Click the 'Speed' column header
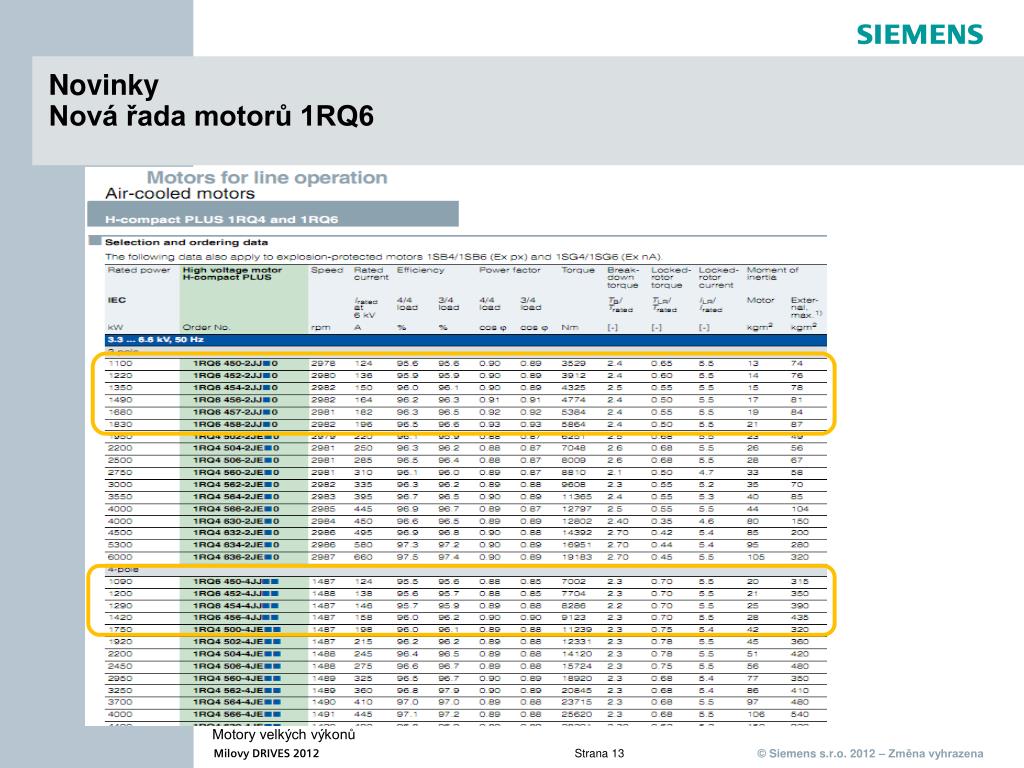This screenshot has height=768, width=1024. click(x=327, y=270)
